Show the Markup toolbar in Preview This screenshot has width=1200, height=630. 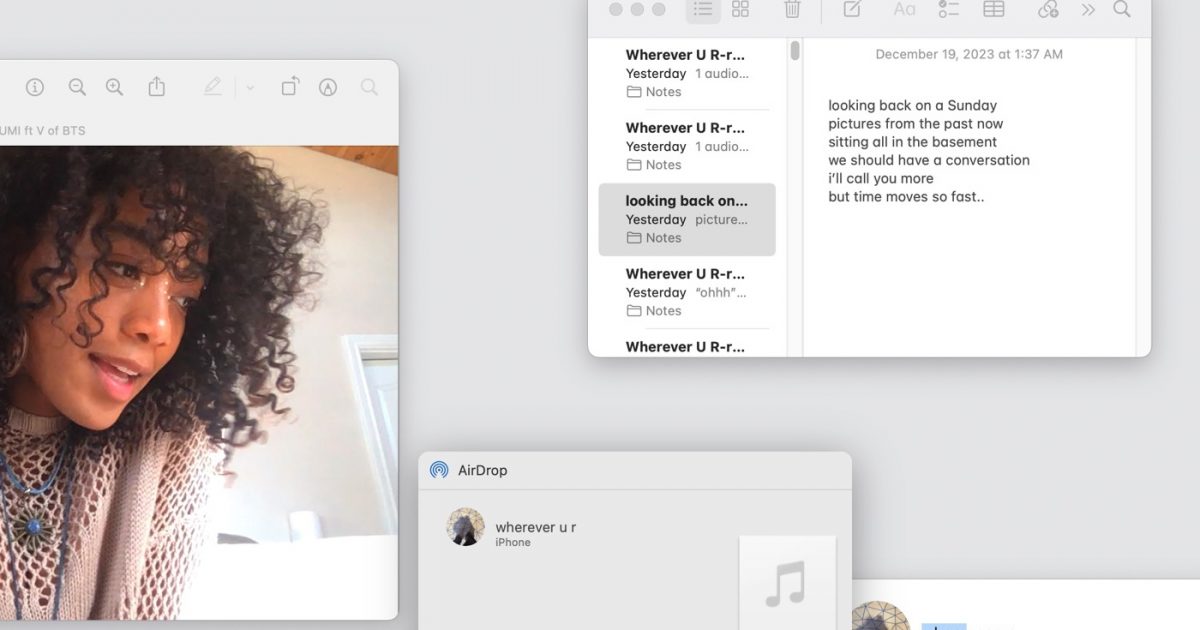point(328,87)
